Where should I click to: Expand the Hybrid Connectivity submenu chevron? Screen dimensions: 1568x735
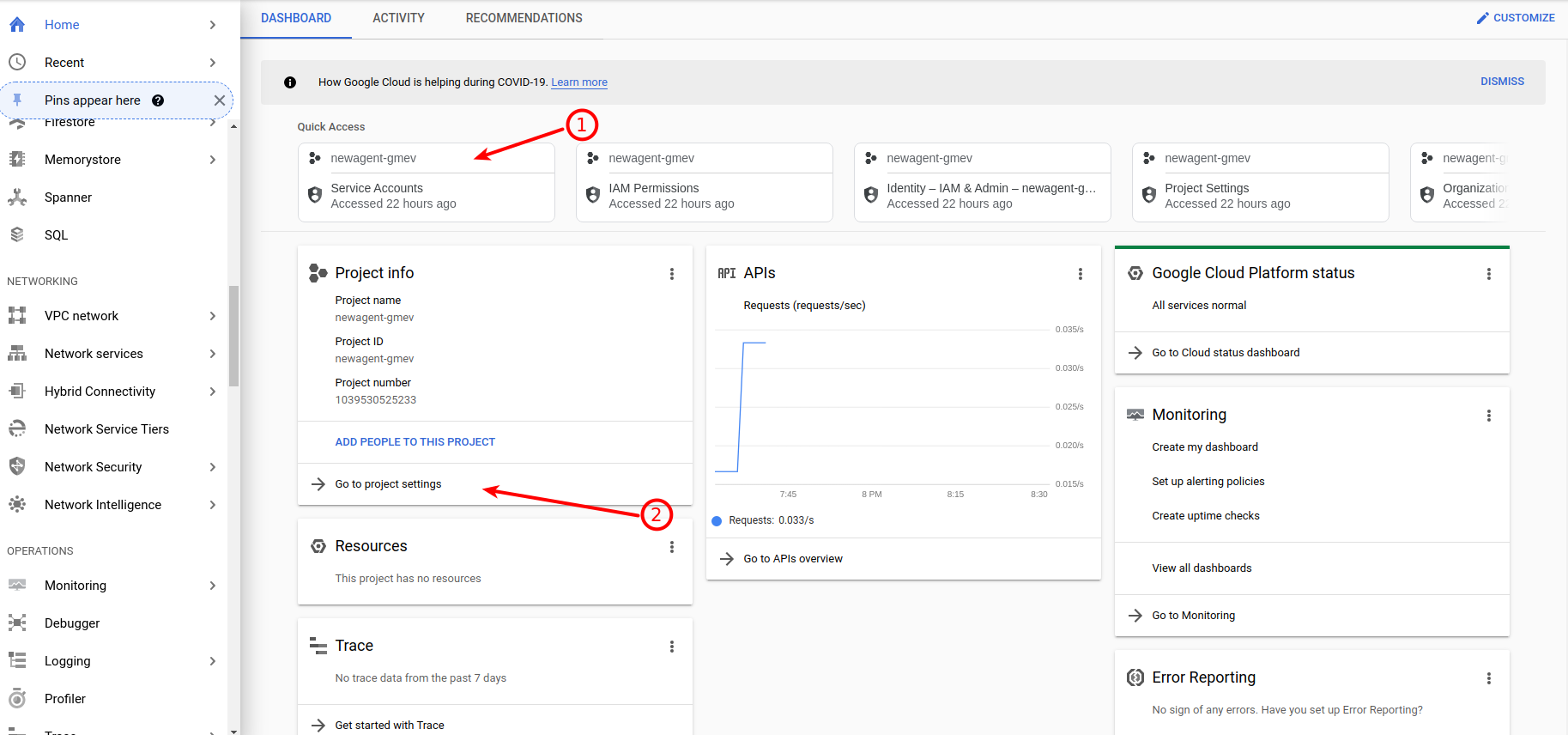pyautogui.click(x=213, y=392)
